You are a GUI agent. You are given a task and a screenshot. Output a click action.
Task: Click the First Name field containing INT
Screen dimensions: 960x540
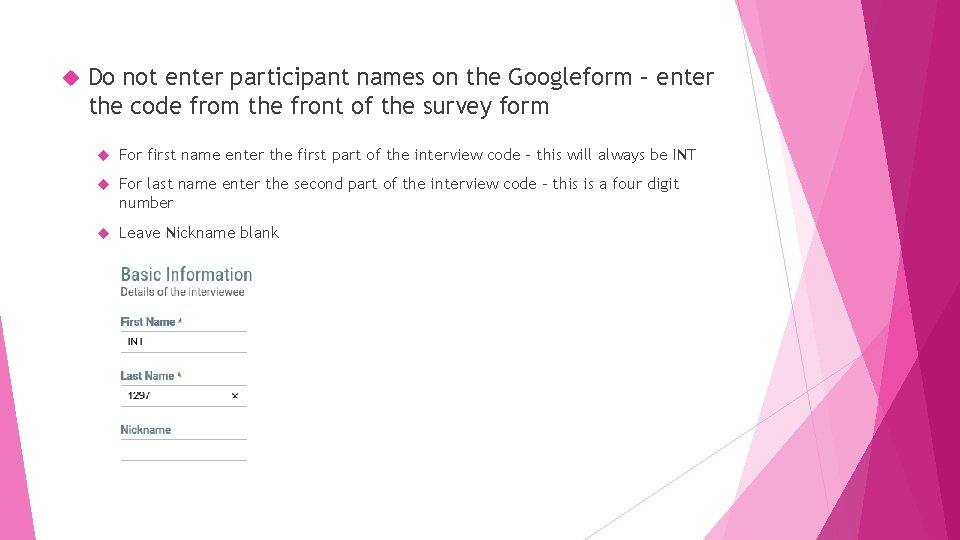coord(180,342)
